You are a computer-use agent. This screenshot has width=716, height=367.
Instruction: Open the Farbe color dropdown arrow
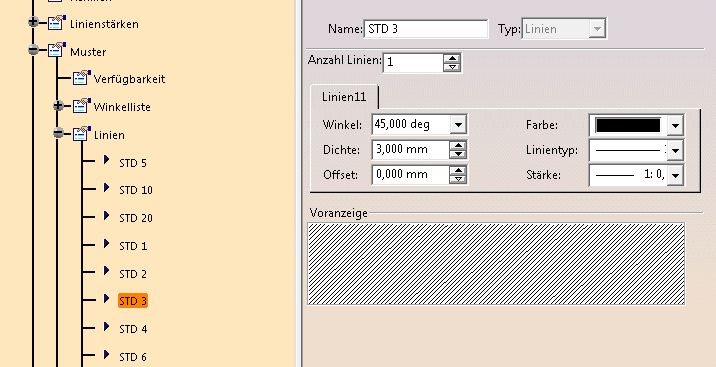[675, 125]
